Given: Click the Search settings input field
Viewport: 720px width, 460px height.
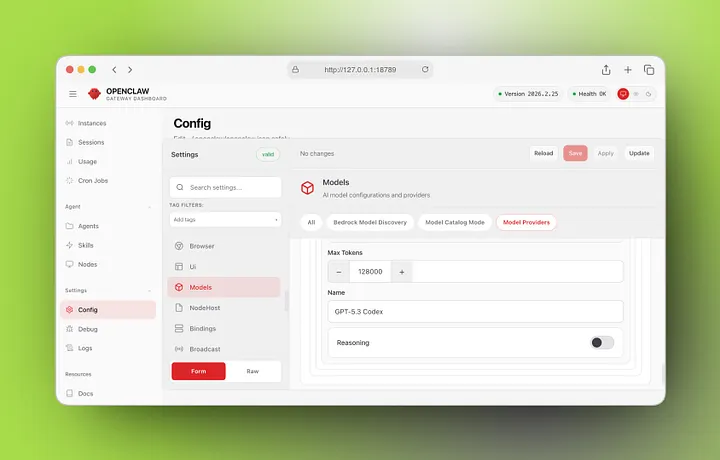Looking at the screenshot, I should 225,187.
